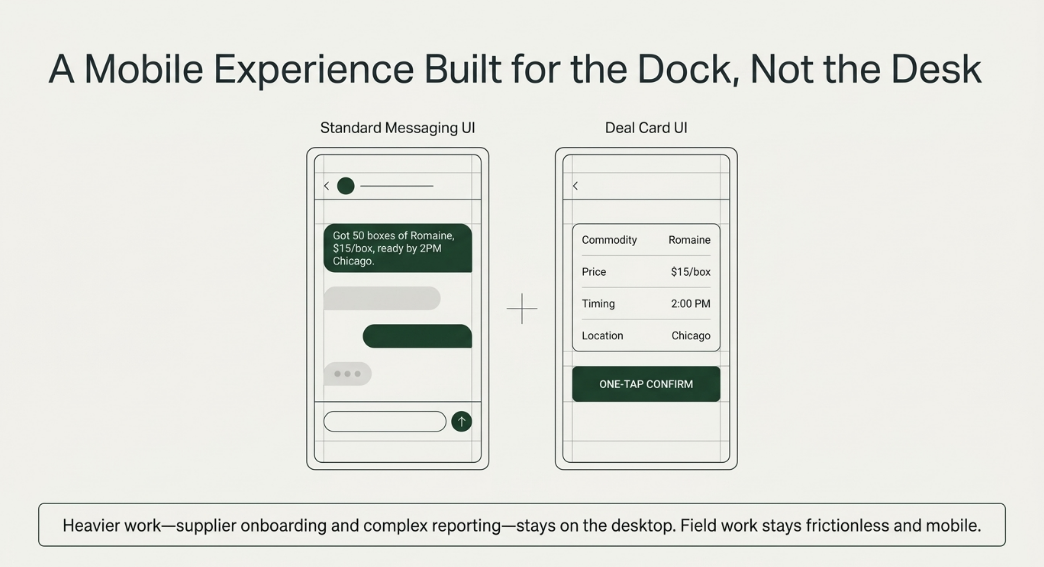Viewport: 1044px width, 567px height.
Task: Click the '$15/box' value in the deal card
Action: coord(690,272)
